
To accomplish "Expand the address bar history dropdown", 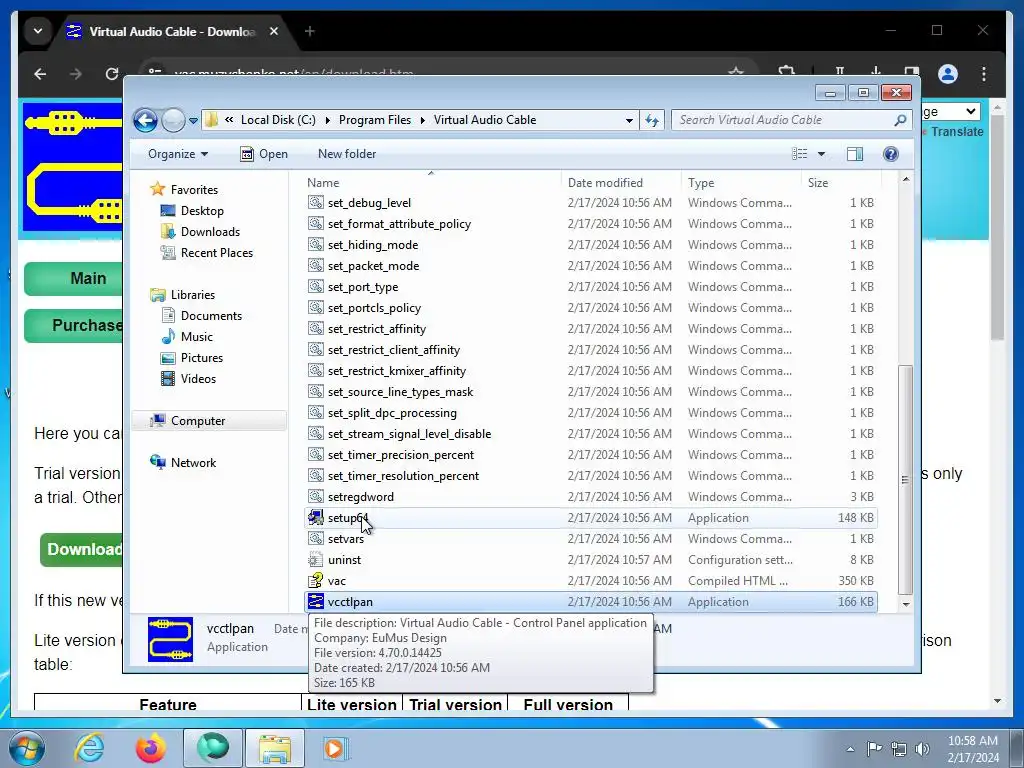I will click(629, 120).
